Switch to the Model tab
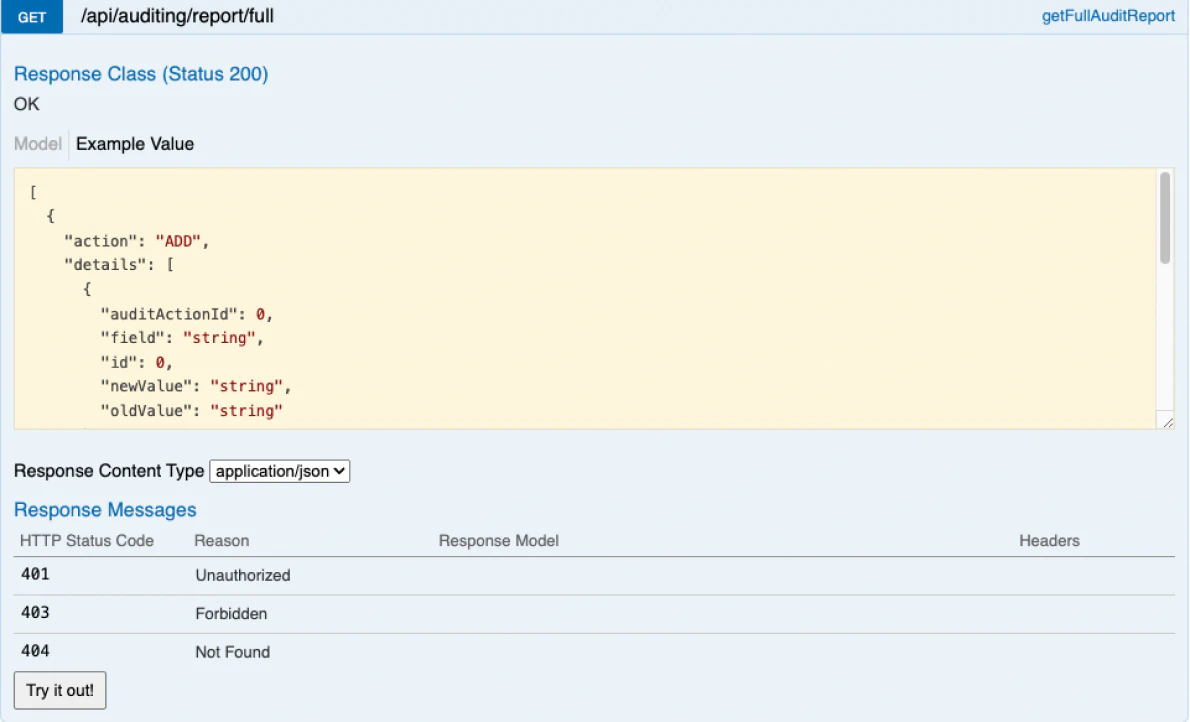The height and width of the screenshot is (722, 1190). [36, 144]
